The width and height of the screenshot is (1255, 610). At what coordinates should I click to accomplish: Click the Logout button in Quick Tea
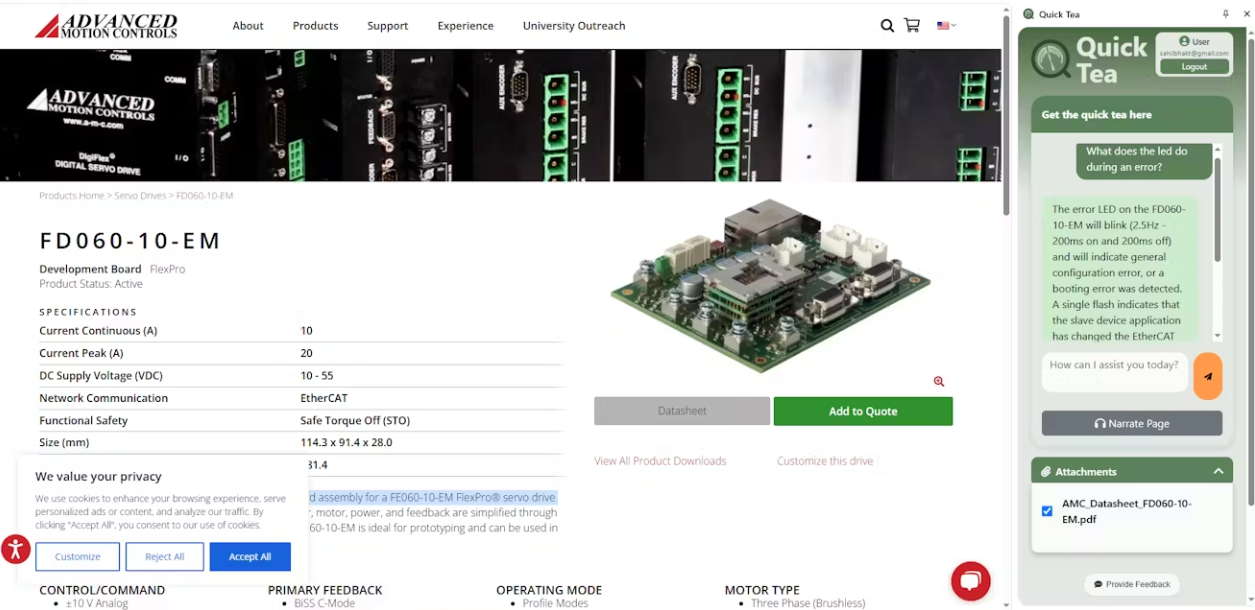[1194, 67]
